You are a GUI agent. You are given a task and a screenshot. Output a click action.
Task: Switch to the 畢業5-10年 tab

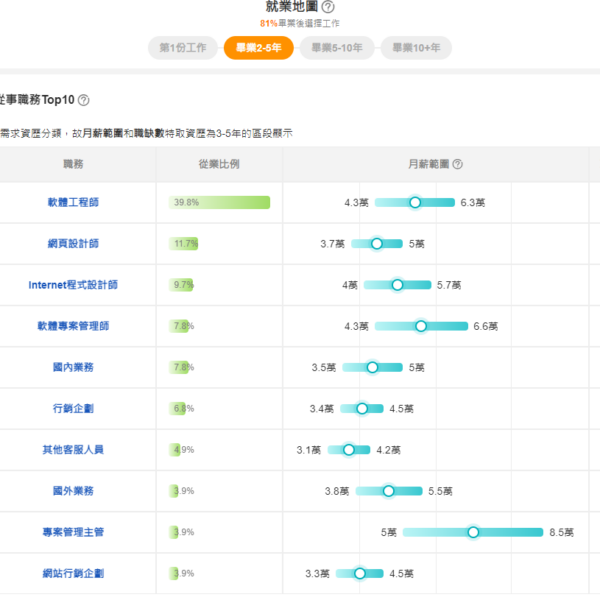(x=335, y=48)
